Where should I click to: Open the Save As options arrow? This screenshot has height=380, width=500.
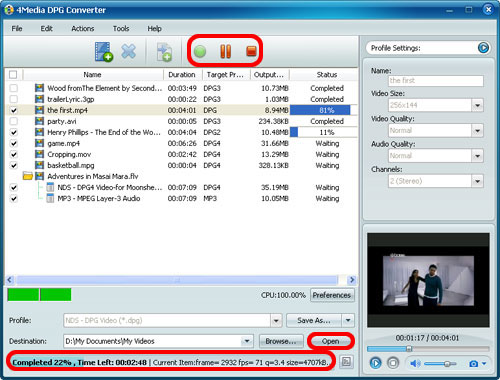348,320
